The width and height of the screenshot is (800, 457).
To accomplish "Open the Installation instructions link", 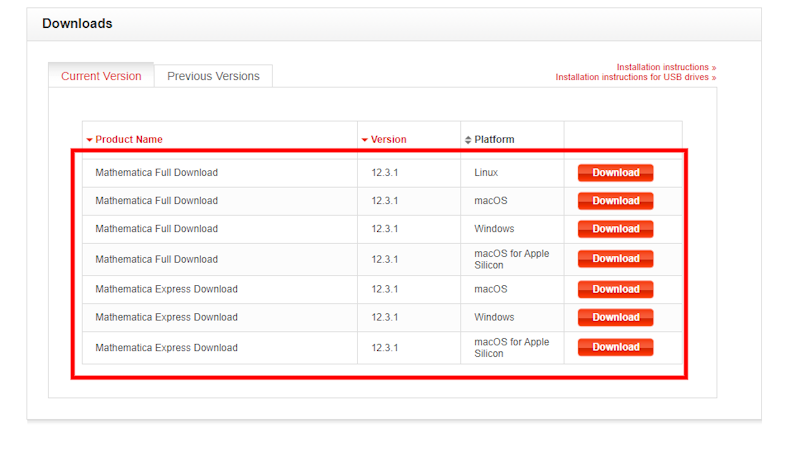I will [x=665, y=67].
